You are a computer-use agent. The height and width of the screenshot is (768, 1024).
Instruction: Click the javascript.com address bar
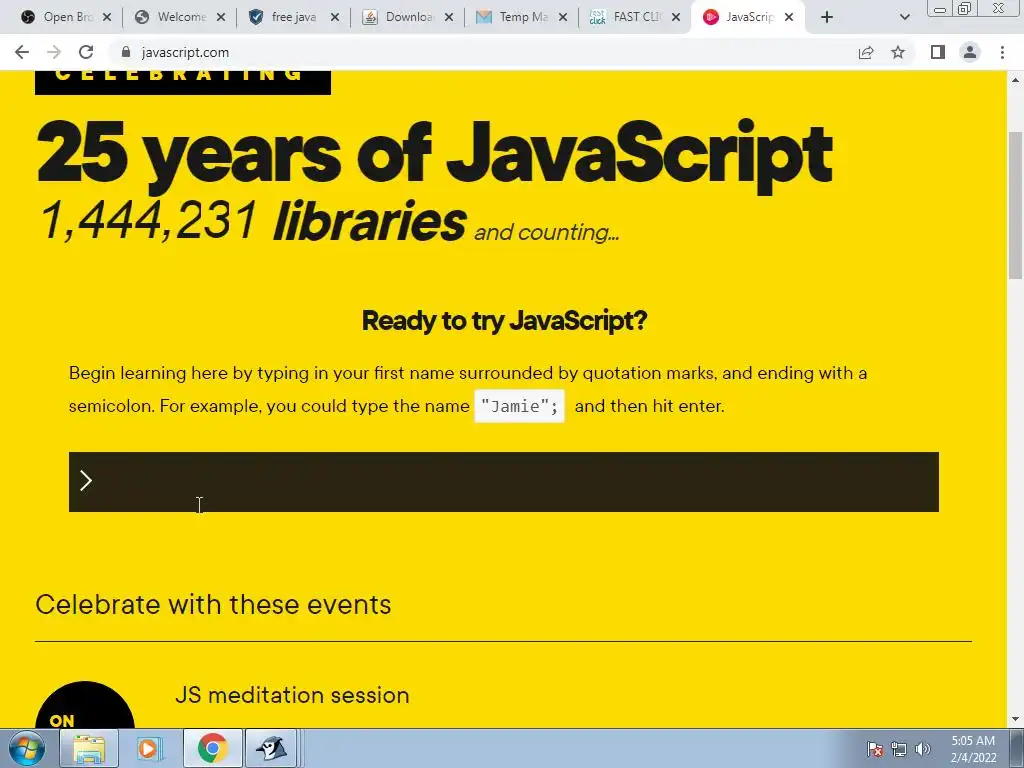point(483,52)
